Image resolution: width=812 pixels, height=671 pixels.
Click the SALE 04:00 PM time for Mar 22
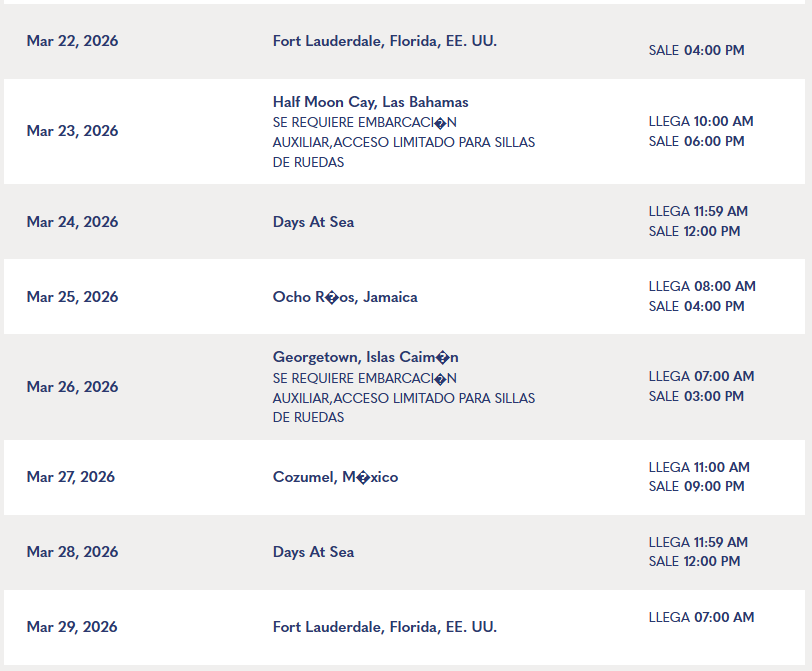click(696, 50)
